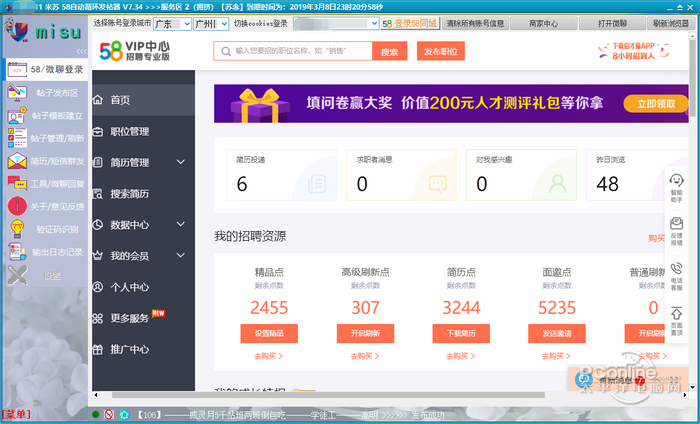Open 更多服务 in the dark navigation
Viewport: 700px width, 424px height.
coord(143,318)
